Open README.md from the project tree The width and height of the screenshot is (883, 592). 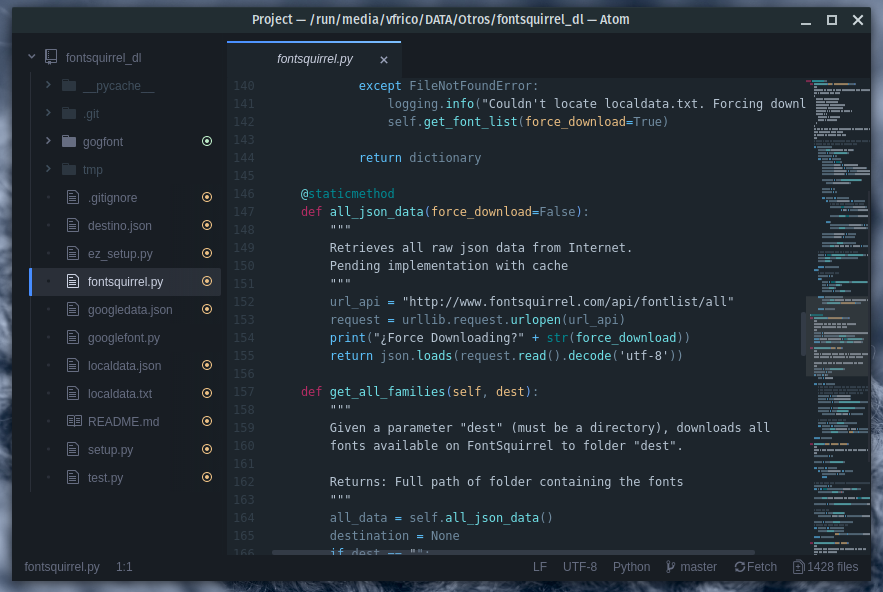tap(123, 422)
